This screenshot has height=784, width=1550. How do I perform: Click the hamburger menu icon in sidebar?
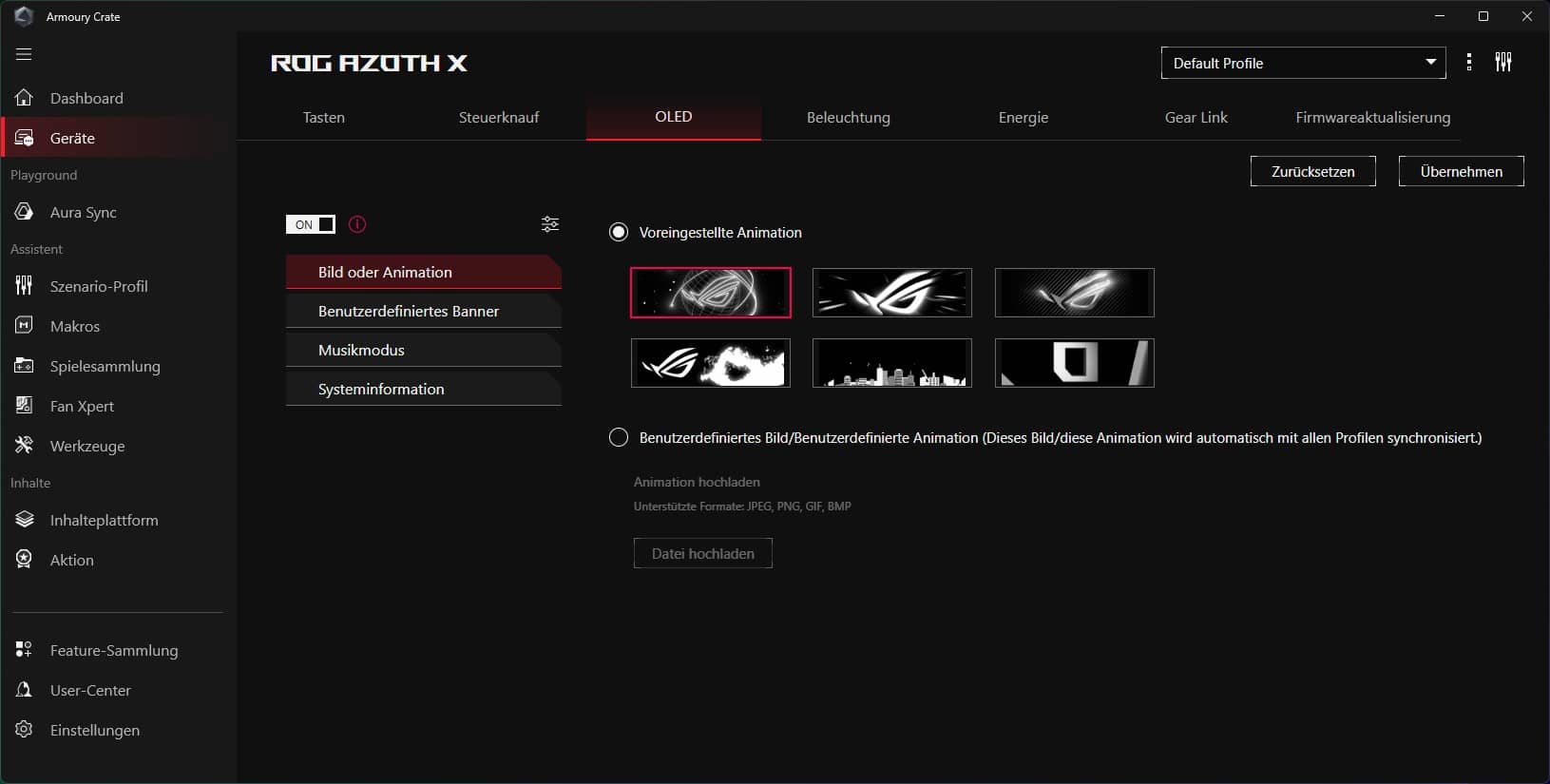(24, 54)
